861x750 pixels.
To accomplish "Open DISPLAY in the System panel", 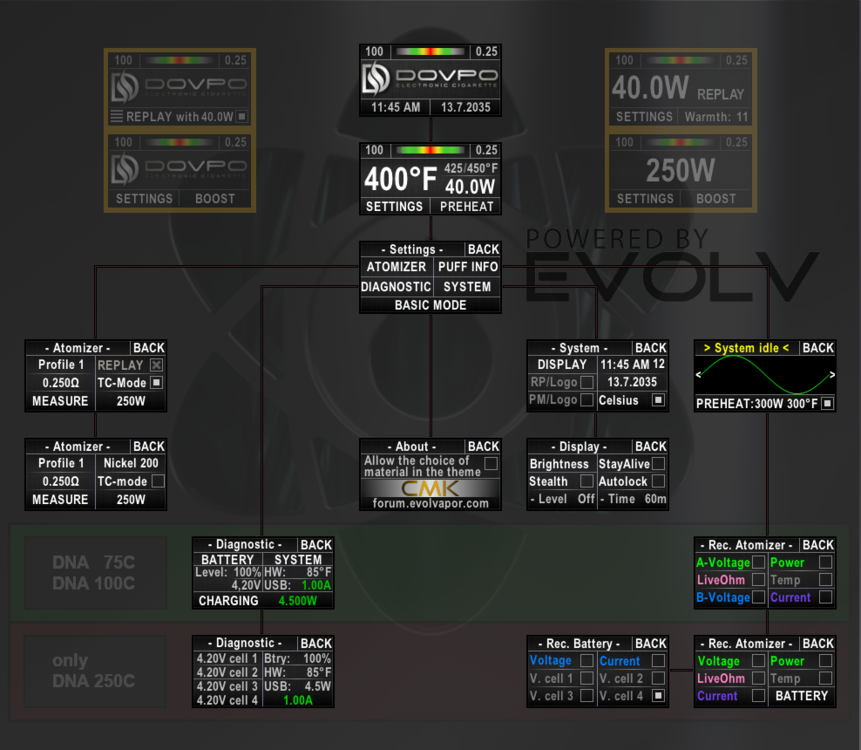I will pyautogui.click(x=562, y=365).
